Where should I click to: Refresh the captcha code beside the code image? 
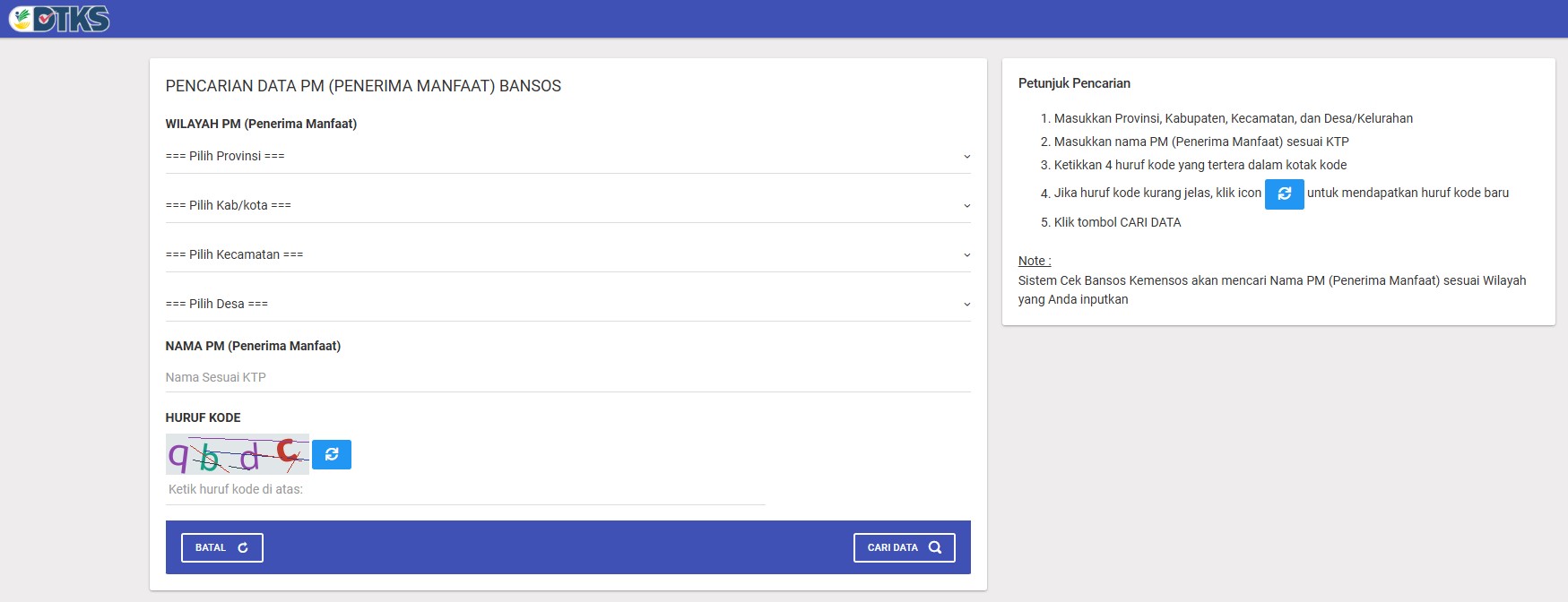(x=332, y=454)
